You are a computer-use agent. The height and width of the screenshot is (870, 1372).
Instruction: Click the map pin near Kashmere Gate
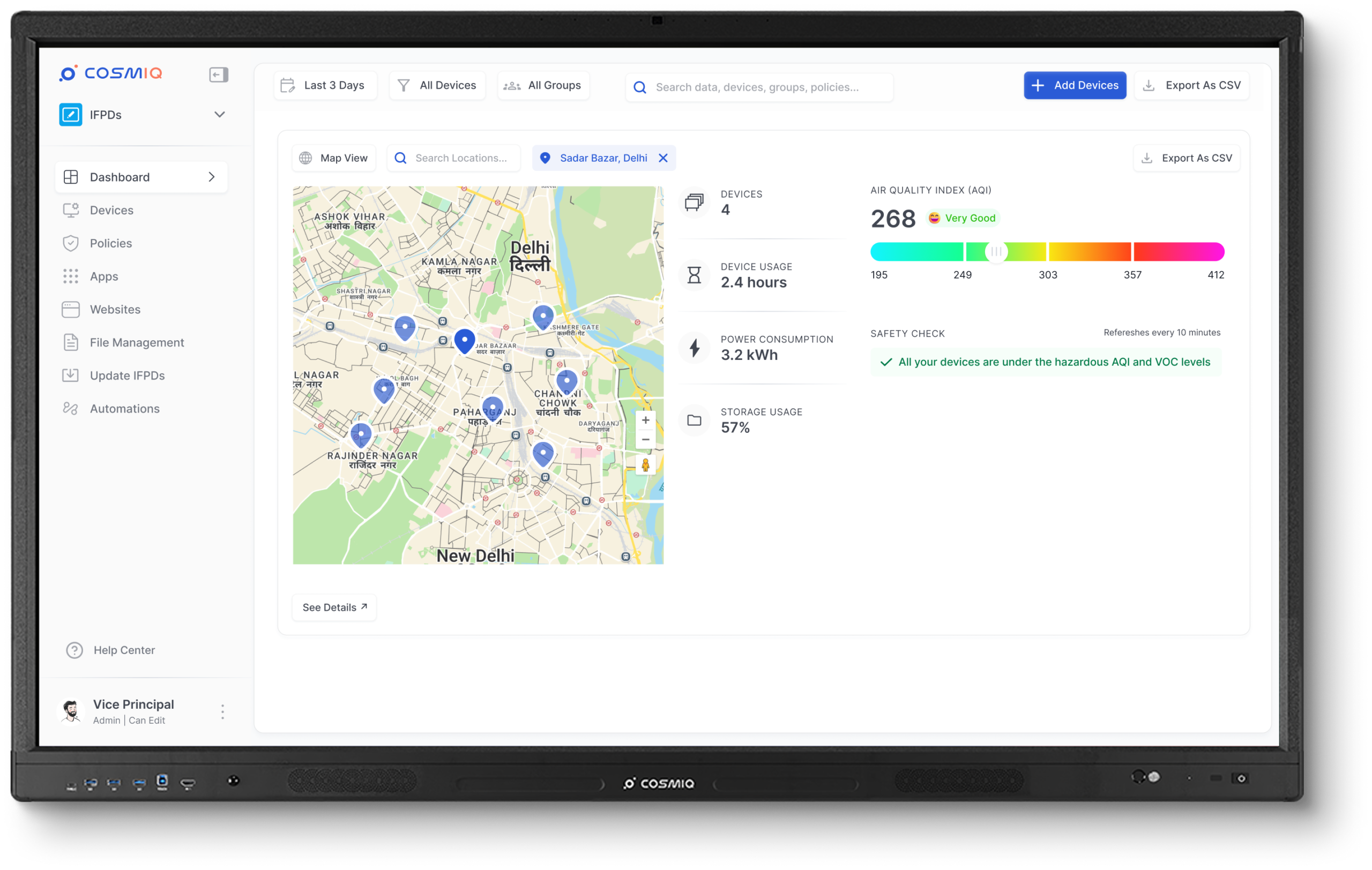(542, 316)
